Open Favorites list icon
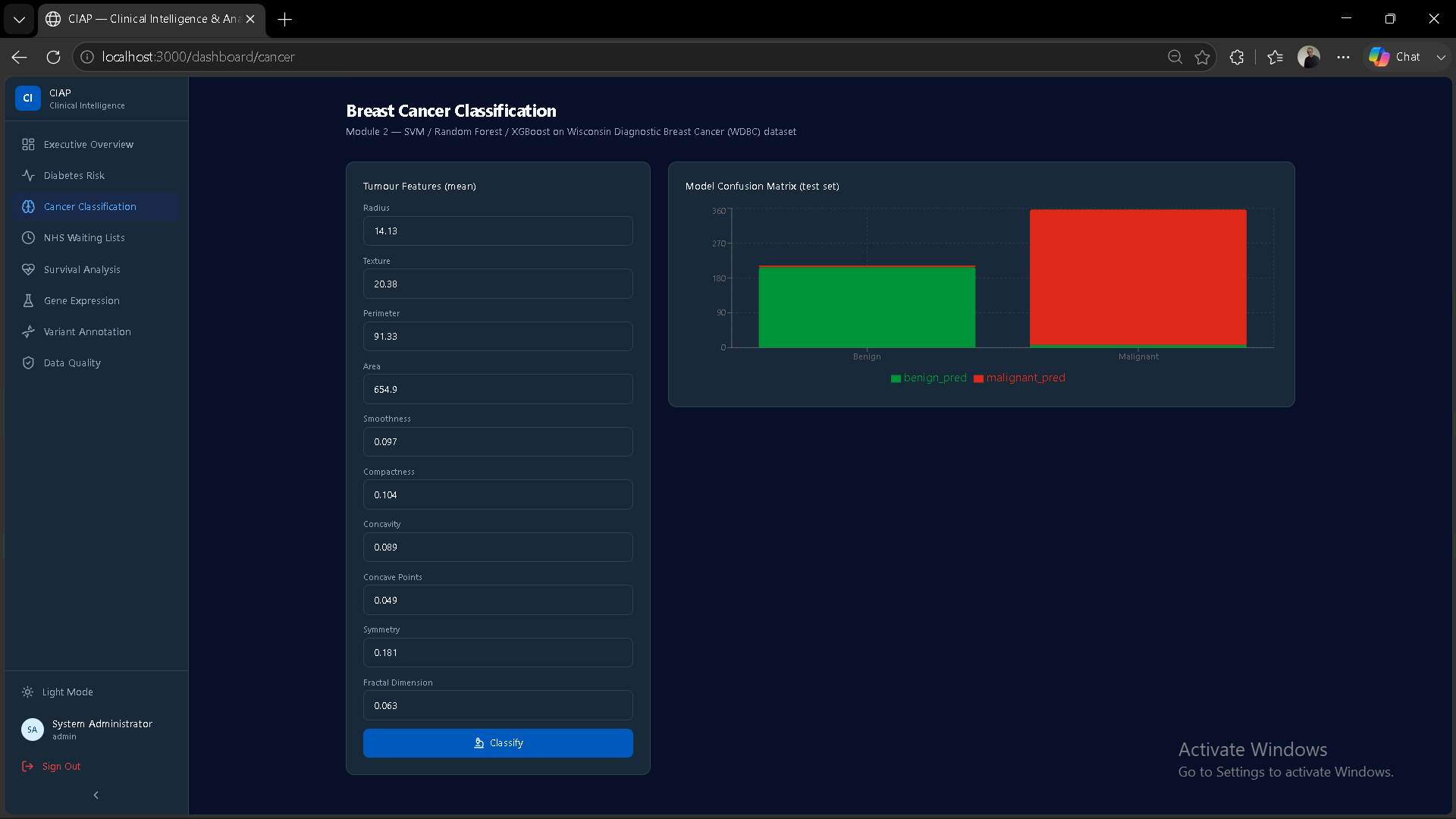Screen dimensions: 1456x819 tap(1275, 57)
